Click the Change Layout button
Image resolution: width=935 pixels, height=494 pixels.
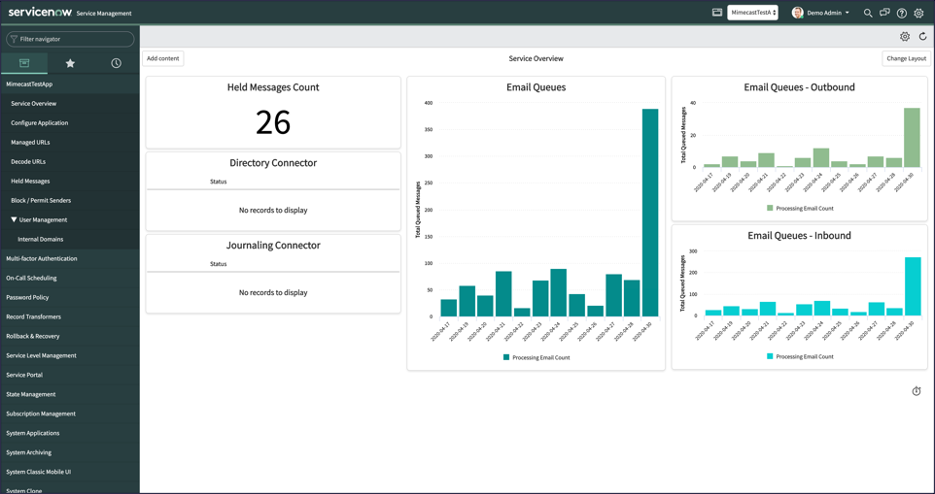coord(904,59)
